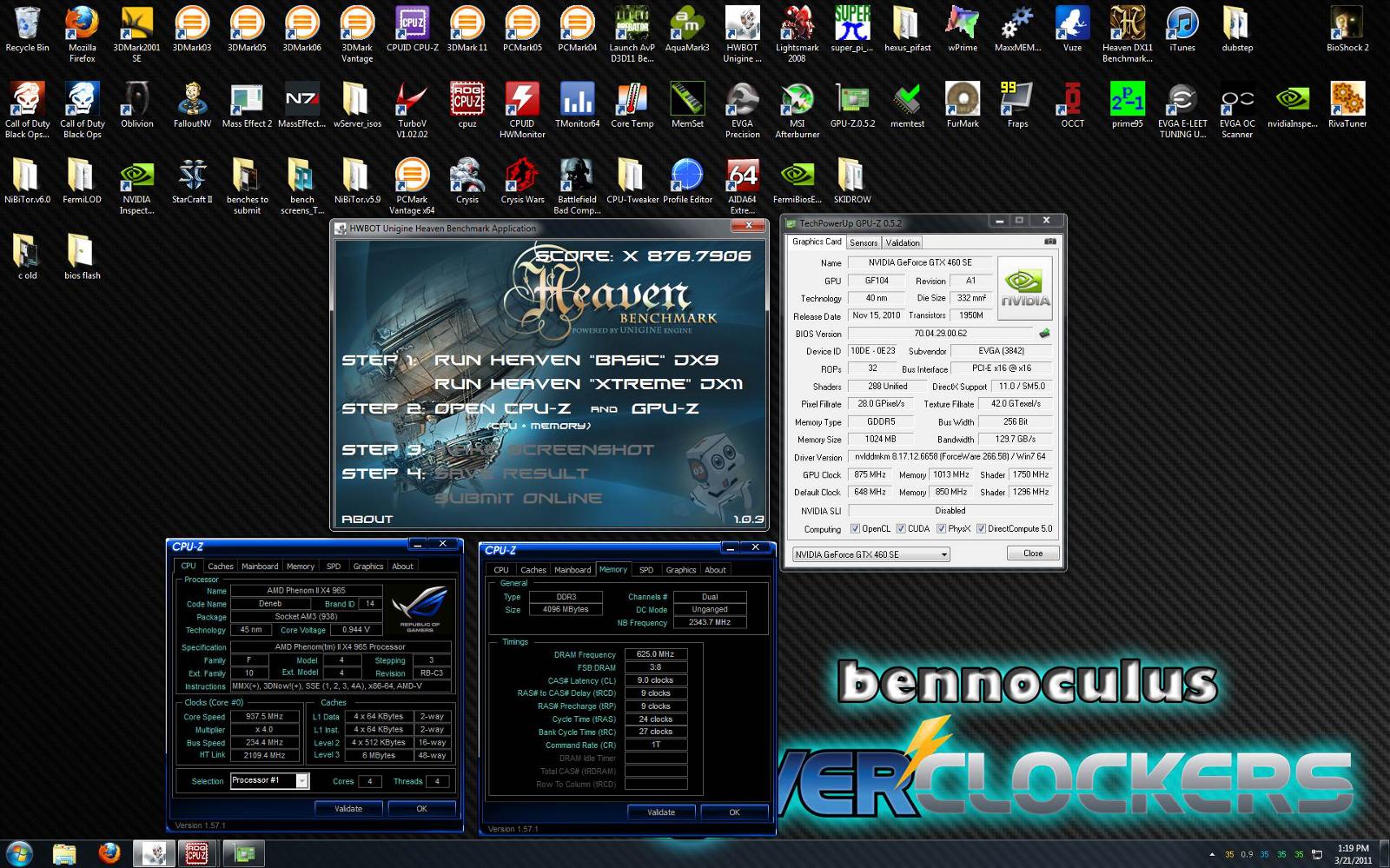The height and width of the screenshot is (868, 1390).
Task: Click the DRAM Frequency value in CPU-Z
Action: 656,654
